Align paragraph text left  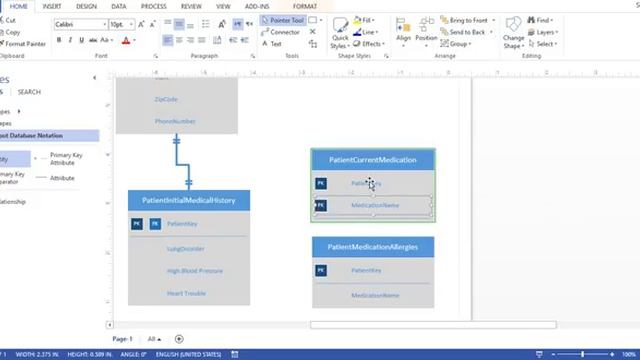coord(168,40)
